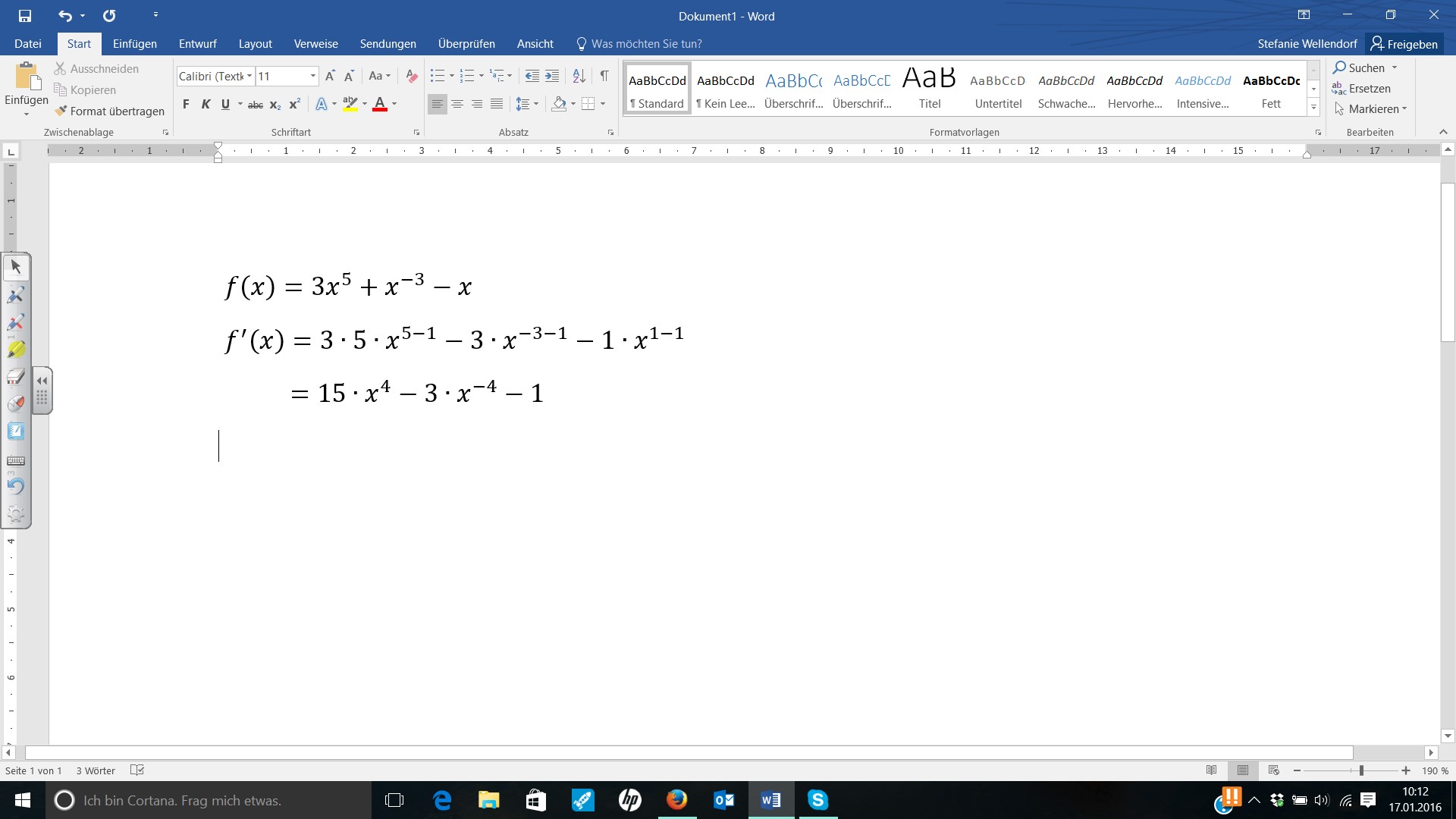Image resolution: width=1456 pixels, height=819 pixels.
Task: Select the yellow highlighter pen tool
Action: tap(16, 350)
